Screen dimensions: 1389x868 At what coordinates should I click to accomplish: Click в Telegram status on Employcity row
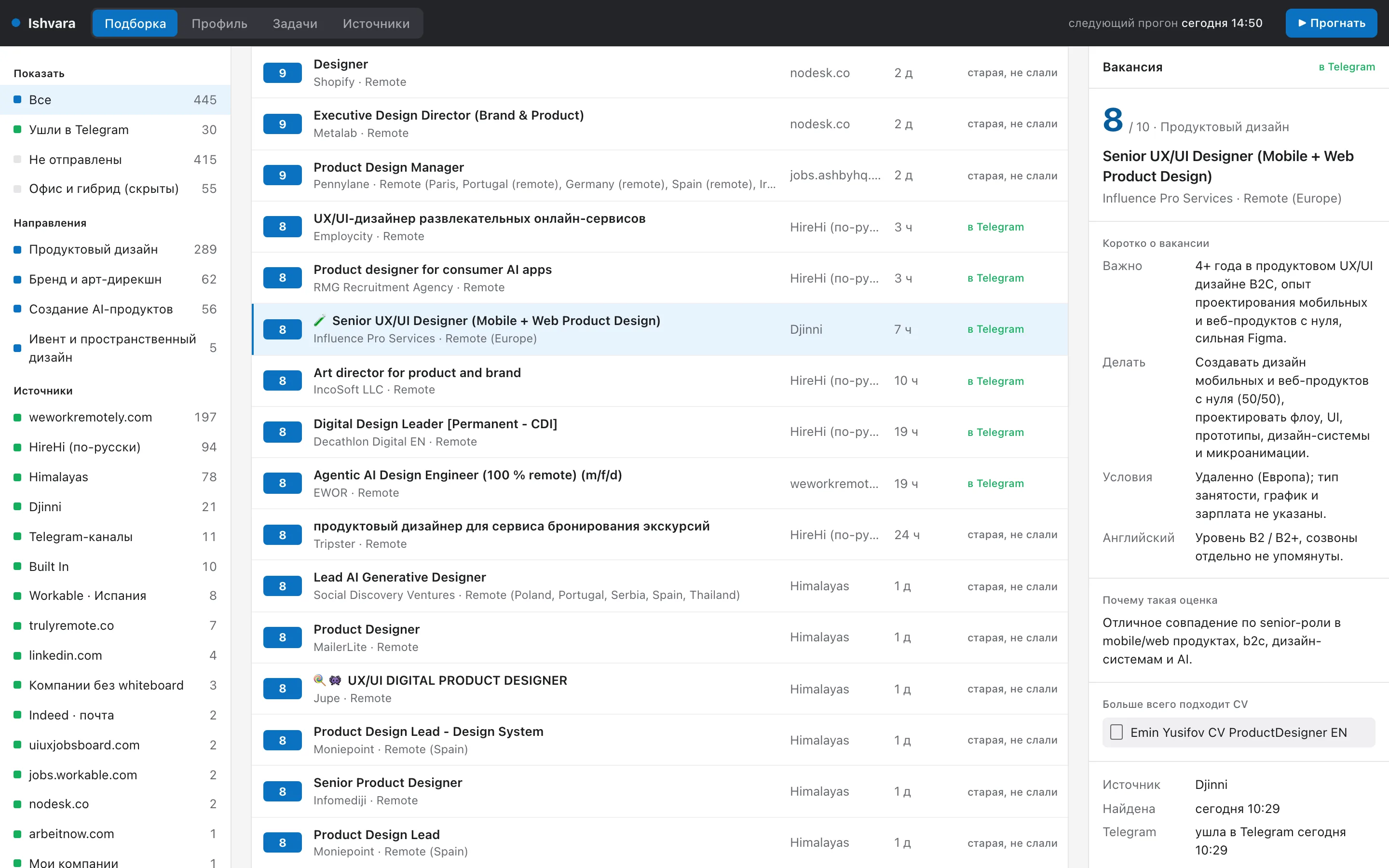pos(995,227)
